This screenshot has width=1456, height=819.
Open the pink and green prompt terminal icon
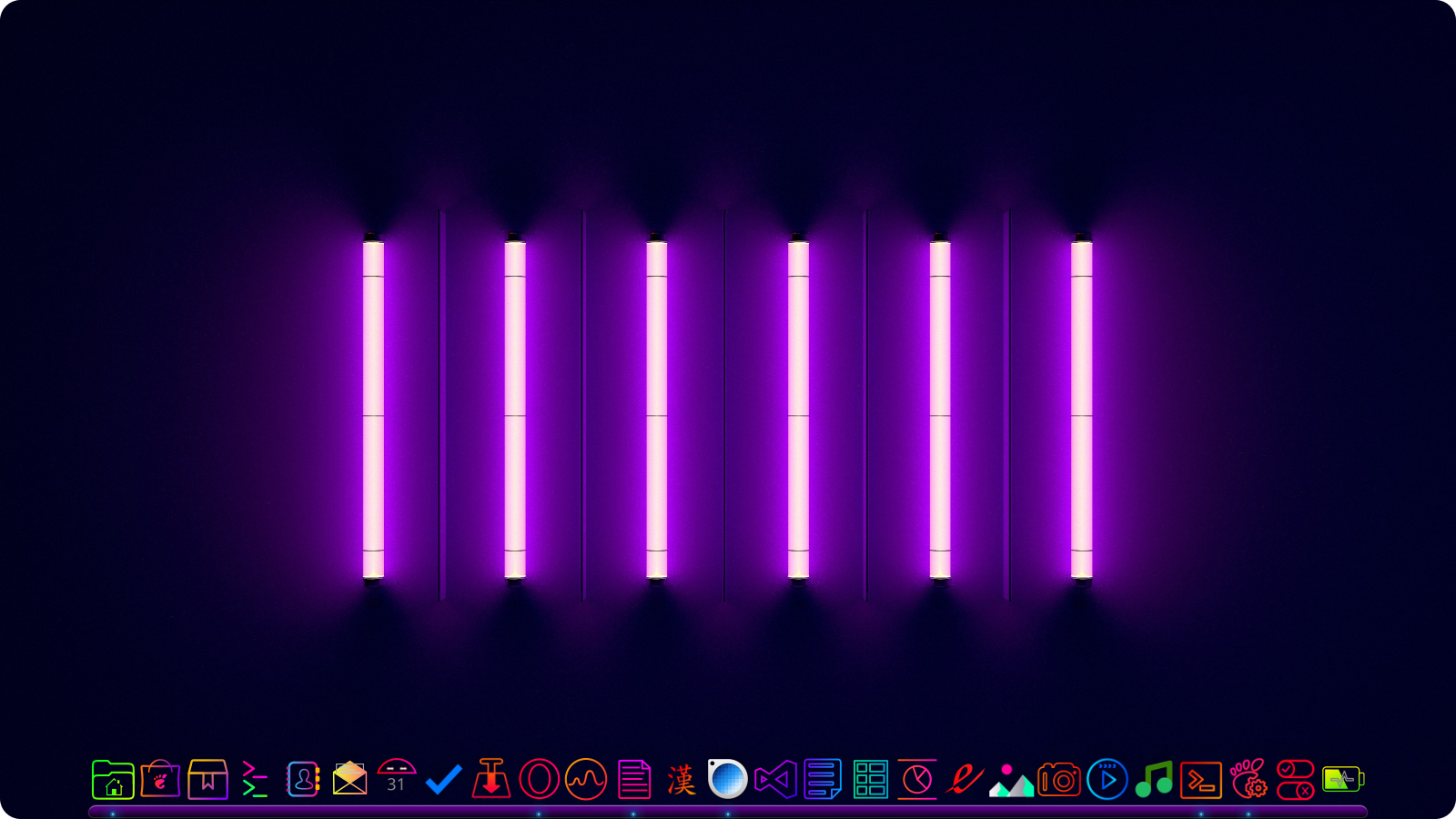[x=255, y=780]
